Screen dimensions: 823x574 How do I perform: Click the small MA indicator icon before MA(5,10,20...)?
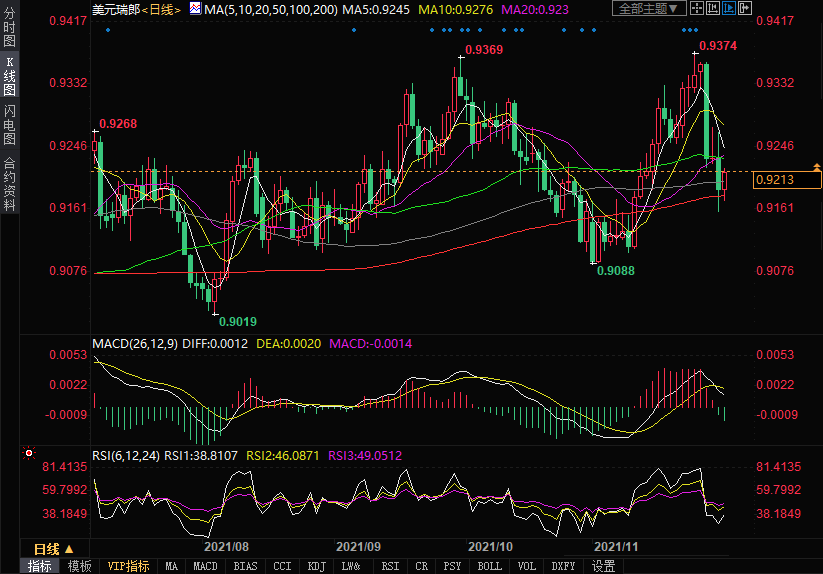(x=195, y=9)
